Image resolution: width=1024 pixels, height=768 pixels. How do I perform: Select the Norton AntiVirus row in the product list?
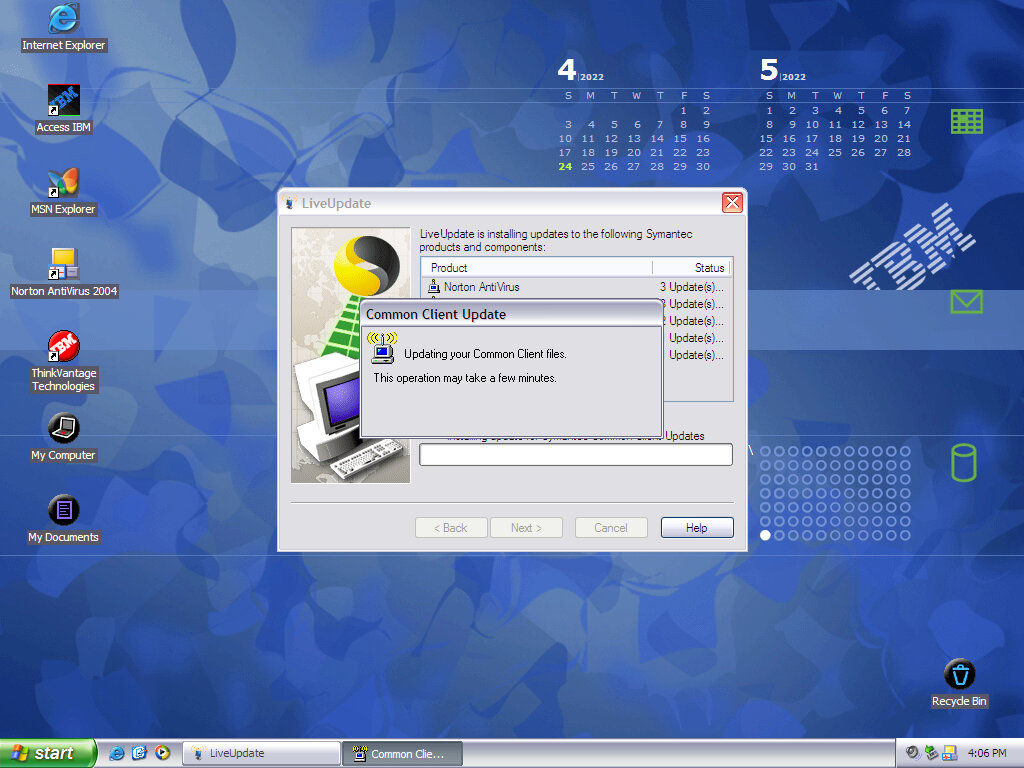point(482,287)
